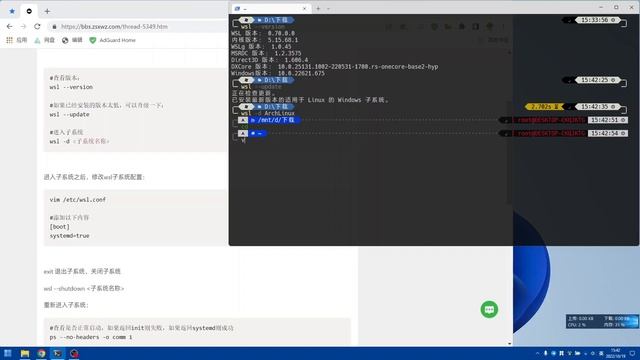The image size is (640, 360).
Task: Open terminal profiles dropdown arrow
Action: click(328, 9)
